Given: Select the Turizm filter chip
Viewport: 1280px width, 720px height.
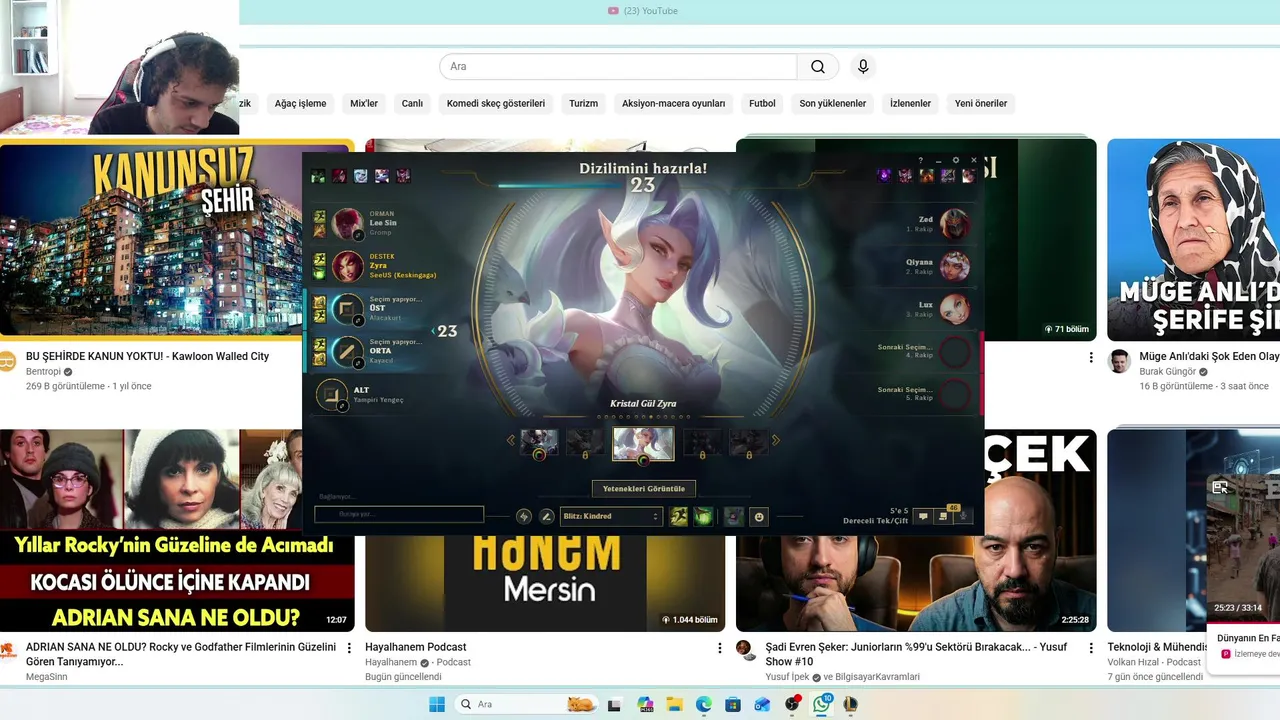Looking at the screenshot, I should pos(583,103).
